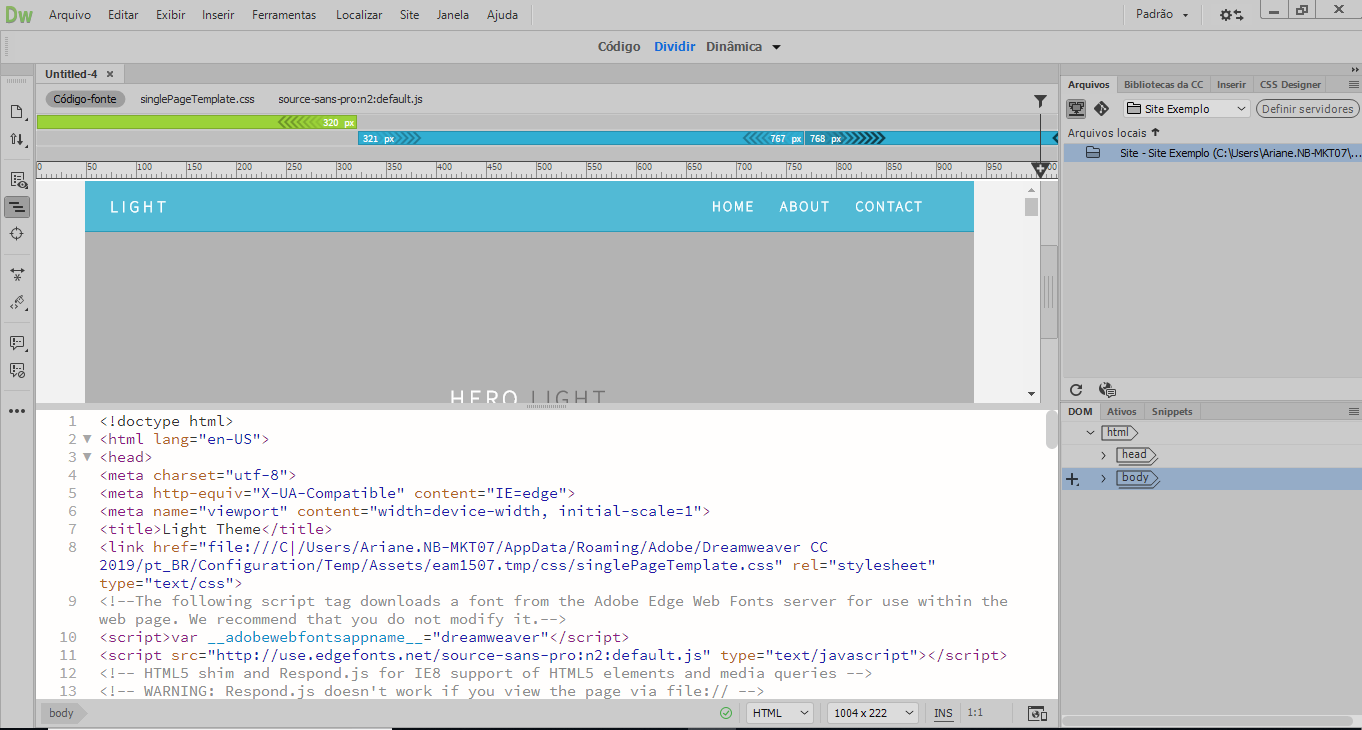Activate the Inspect crosshair tool
Screen dimensions: 1362x730
[x=17, y=233]
